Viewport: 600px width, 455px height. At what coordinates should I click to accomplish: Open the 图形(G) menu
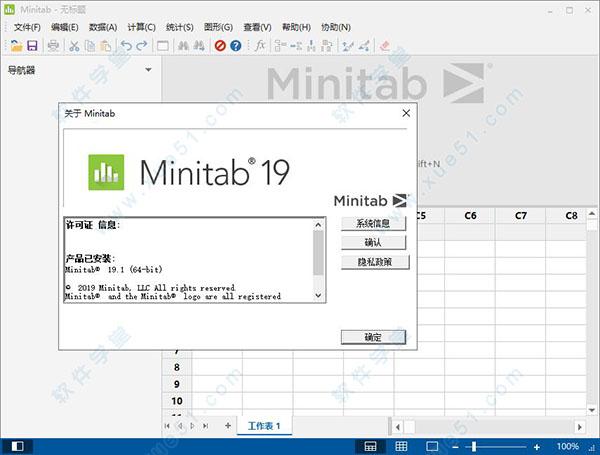(218, 27)
